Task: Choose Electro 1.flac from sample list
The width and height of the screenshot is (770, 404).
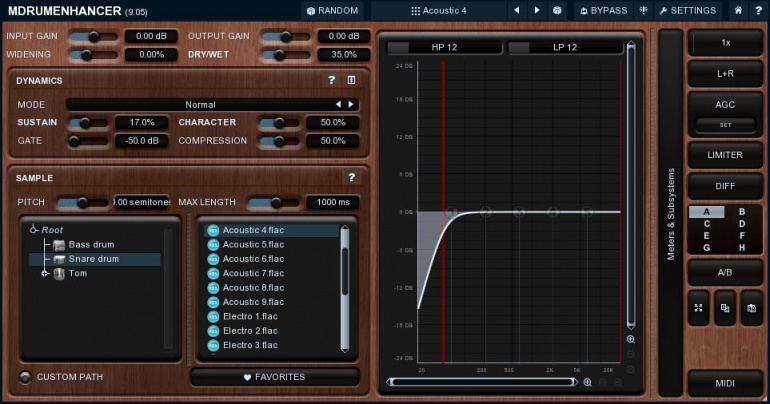Action: (x=250, y=316)
